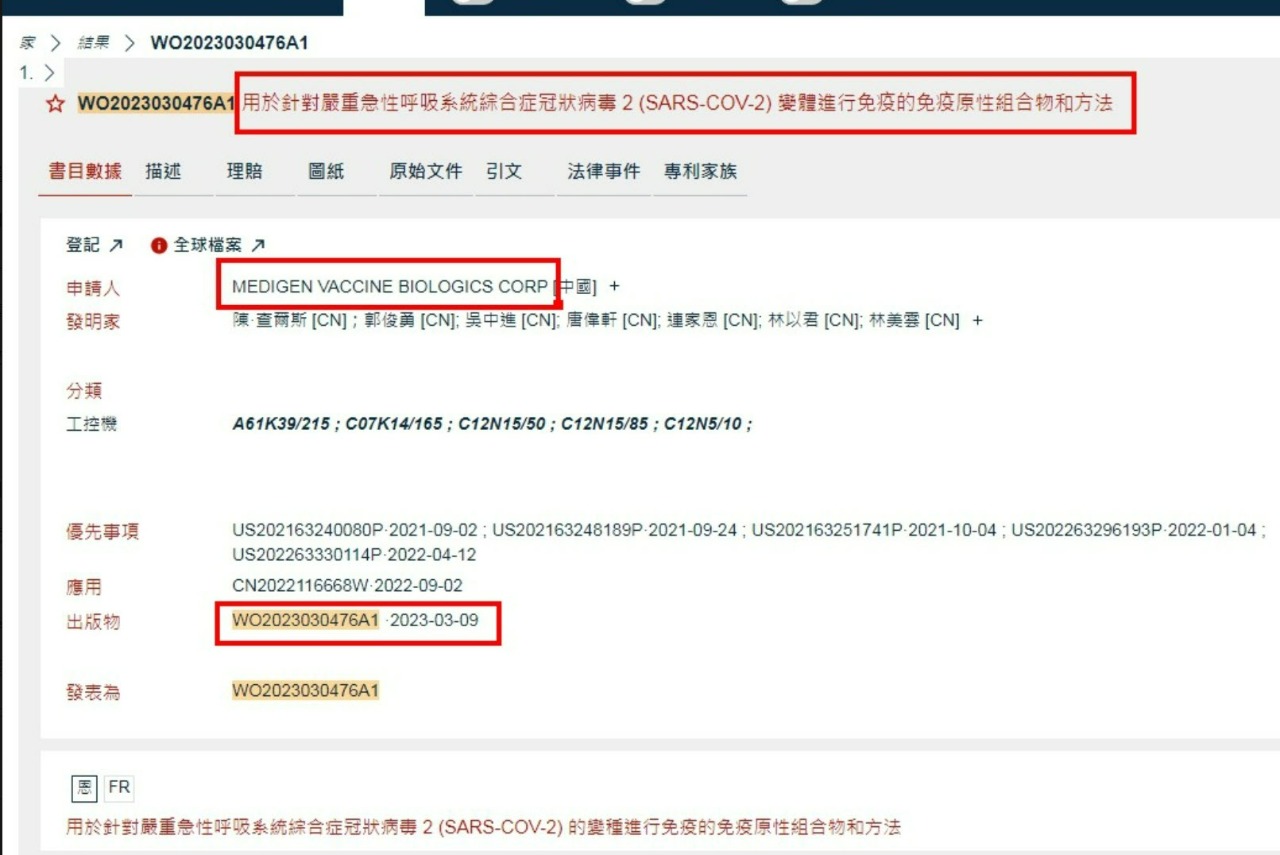Open WO2023030476A1 under 發表為
The height and width of the screenshot is (855, 1280).
click(x=305, y=691)
